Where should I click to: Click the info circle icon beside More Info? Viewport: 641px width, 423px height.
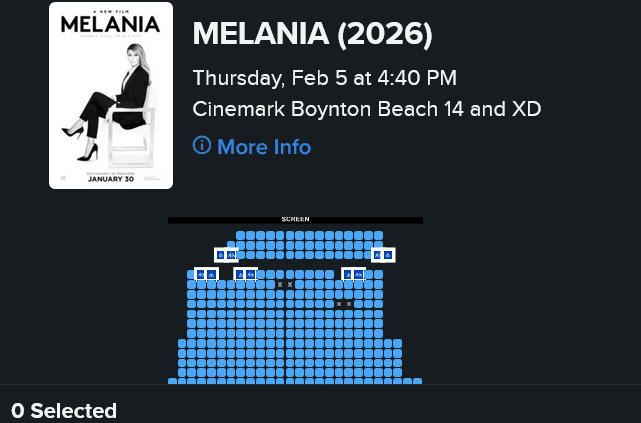(202, 146)
